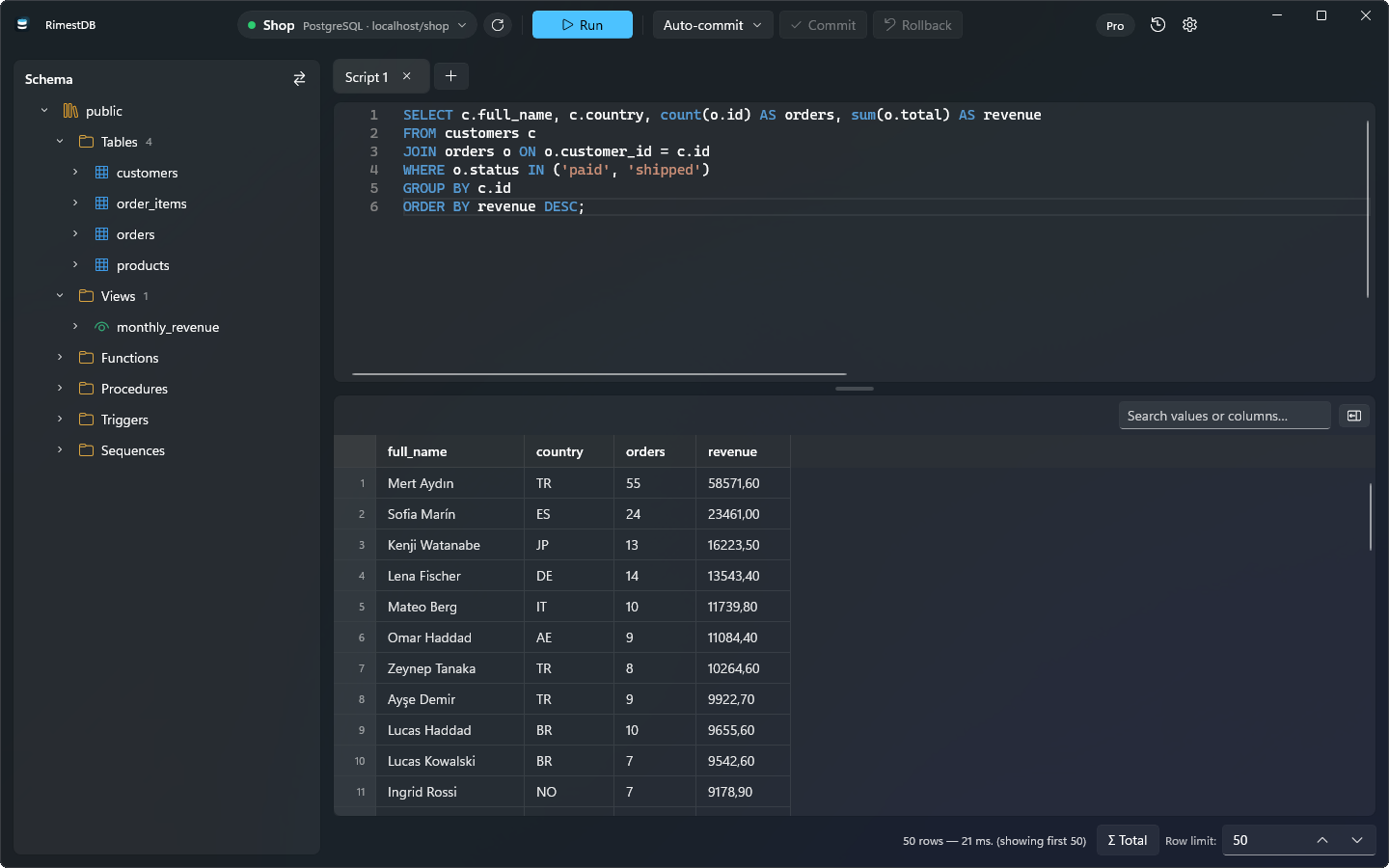
Task: Toggle the results side panel icon
Action: pyautogui.click(x=1354, y=416)
